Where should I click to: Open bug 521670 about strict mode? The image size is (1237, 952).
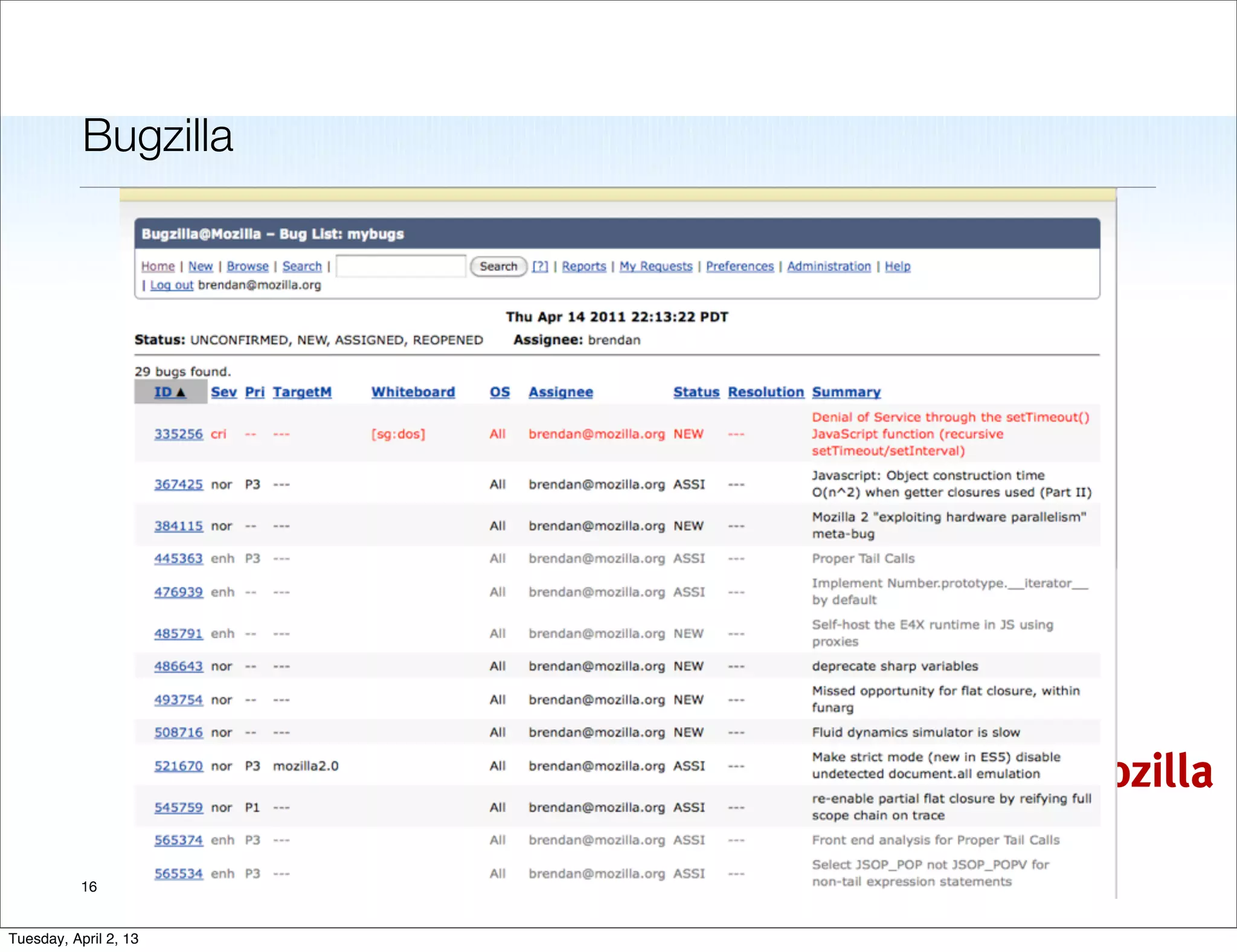pyautogui.click(x=178, y=766)
